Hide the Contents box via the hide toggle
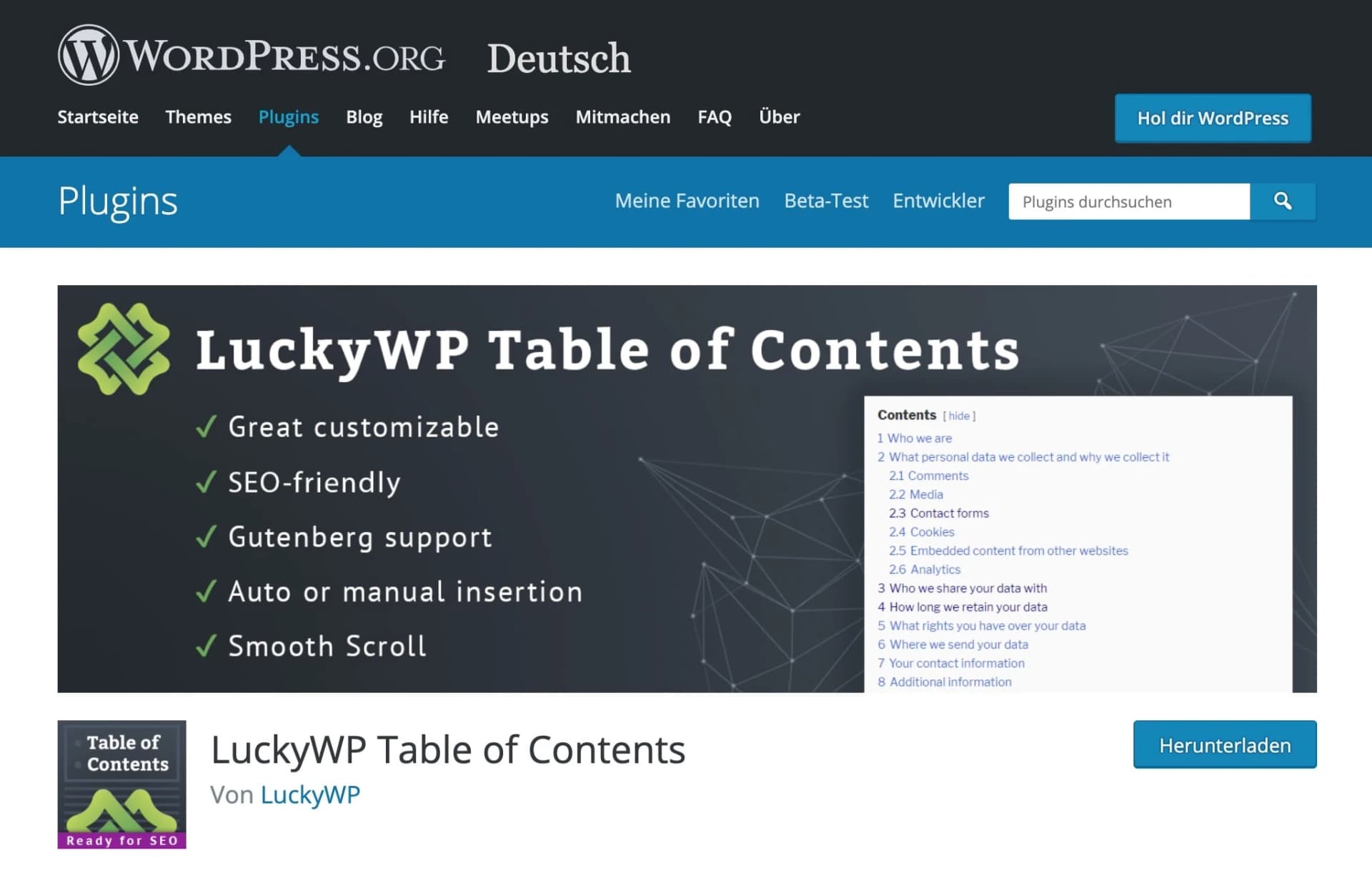This screenshot has width=1372, height=873. click(958, 415)
